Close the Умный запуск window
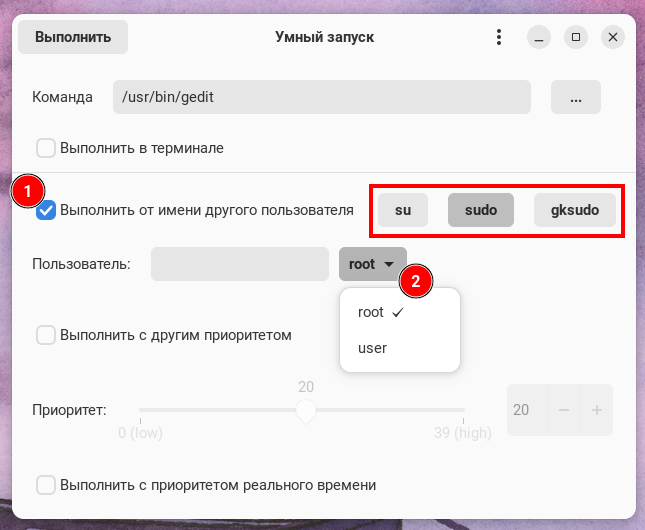 pos(613,37)
